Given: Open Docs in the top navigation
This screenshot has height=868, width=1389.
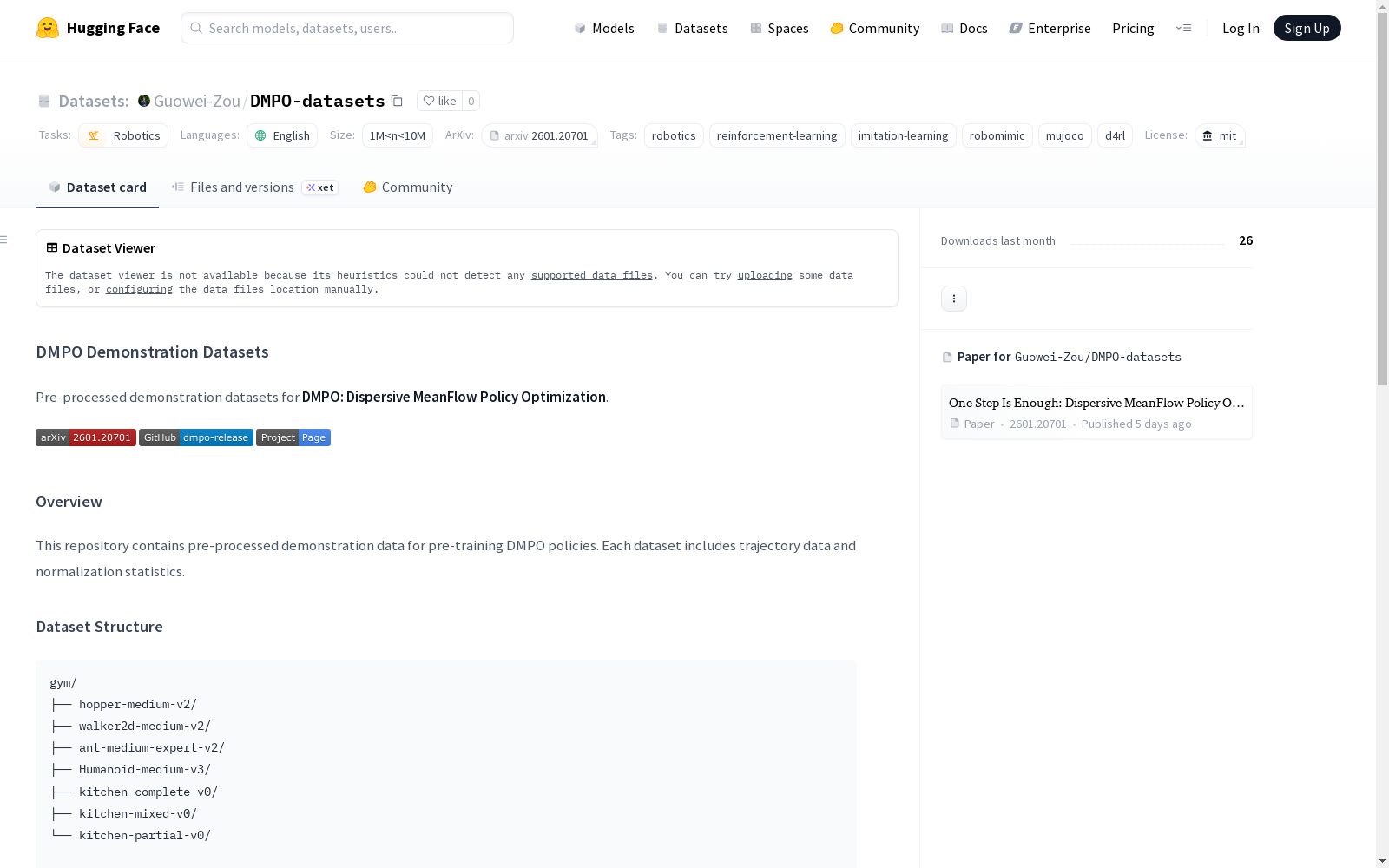Looking at the screenshot, I should tap(964, 28).
